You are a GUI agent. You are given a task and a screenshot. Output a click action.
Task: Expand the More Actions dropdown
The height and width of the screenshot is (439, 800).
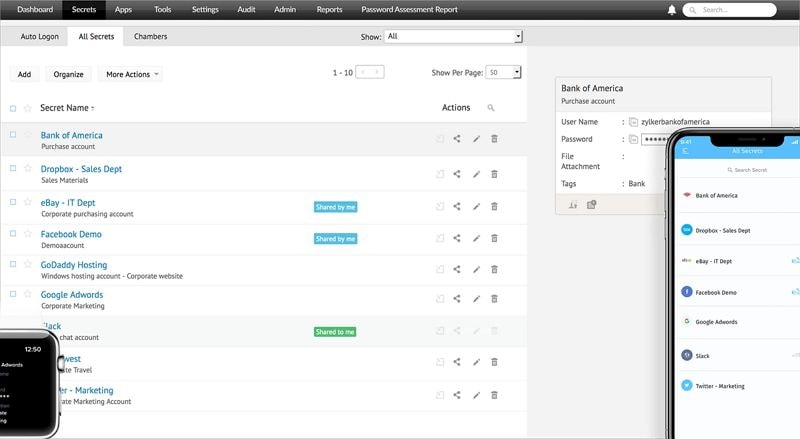(131, 74)
